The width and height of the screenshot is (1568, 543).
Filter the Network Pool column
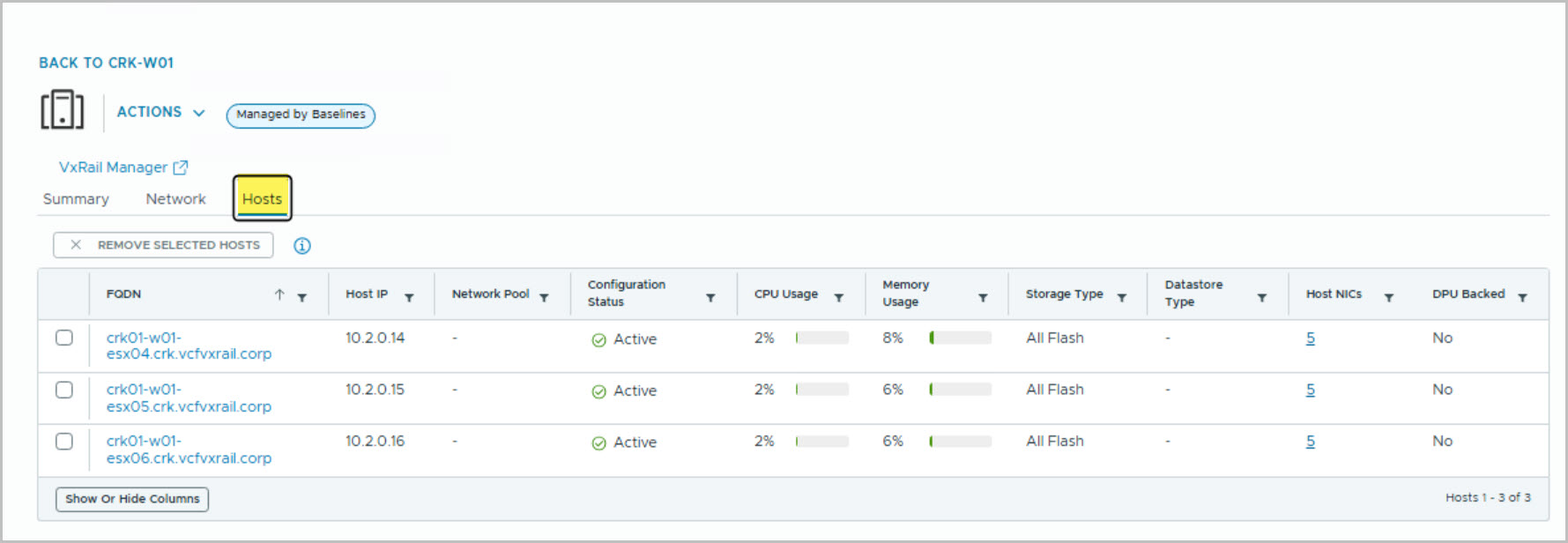tap(544, 298)
